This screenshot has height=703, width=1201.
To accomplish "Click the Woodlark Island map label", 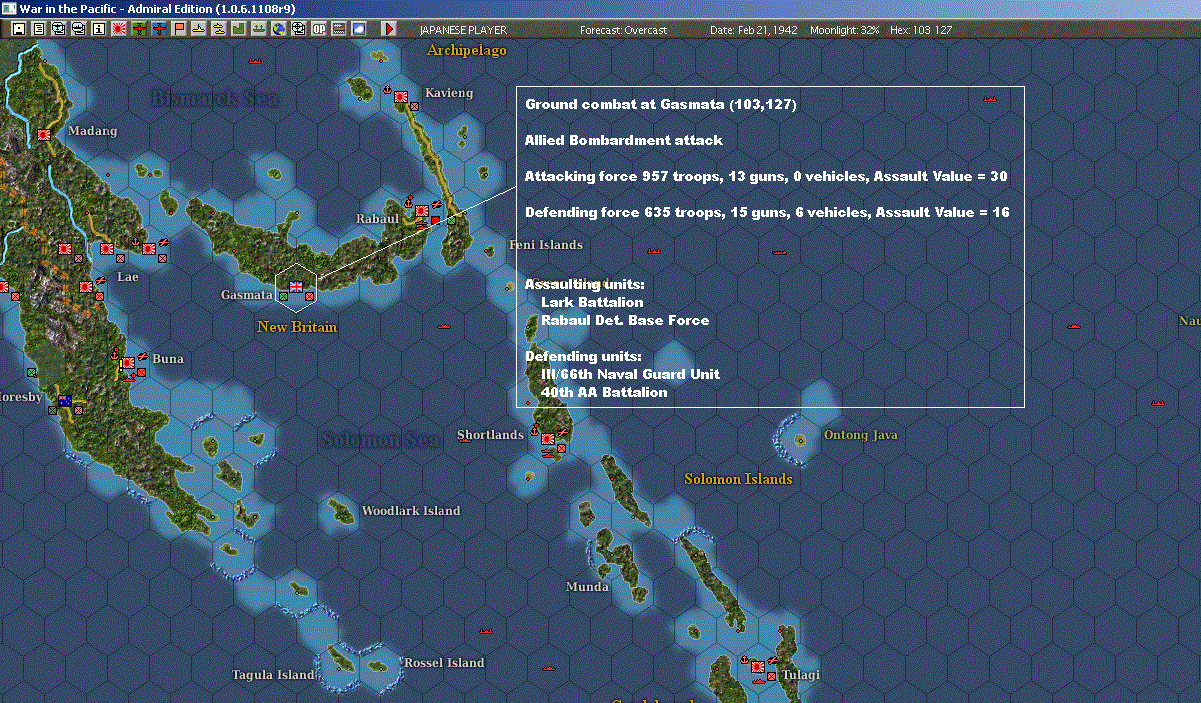I will point(411,511).
